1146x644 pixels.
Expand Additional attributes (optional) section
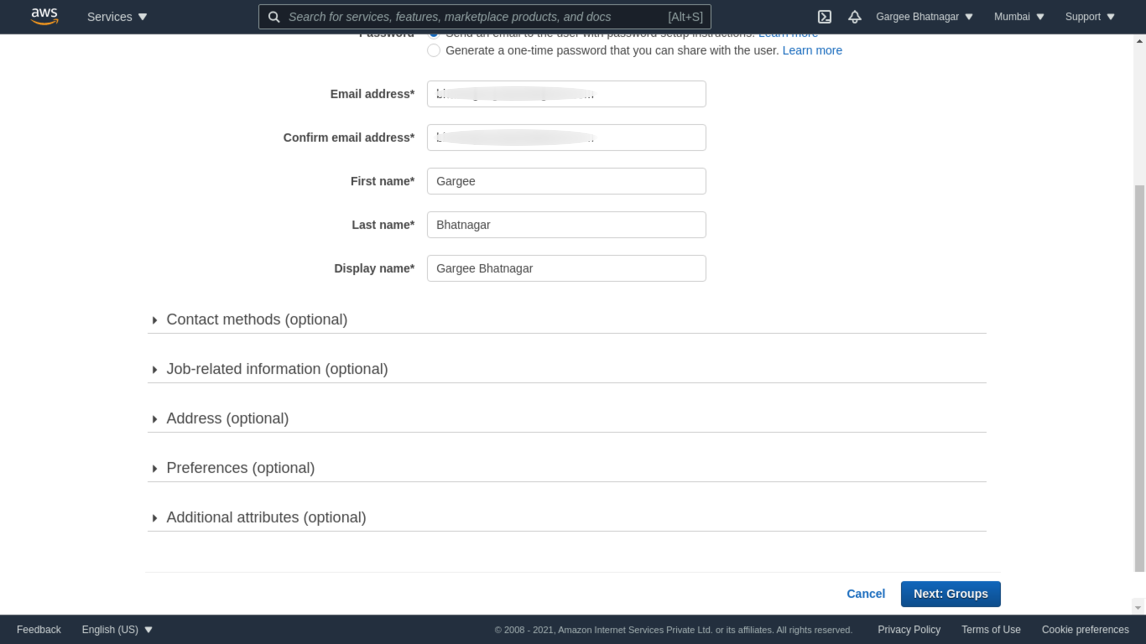265,518
